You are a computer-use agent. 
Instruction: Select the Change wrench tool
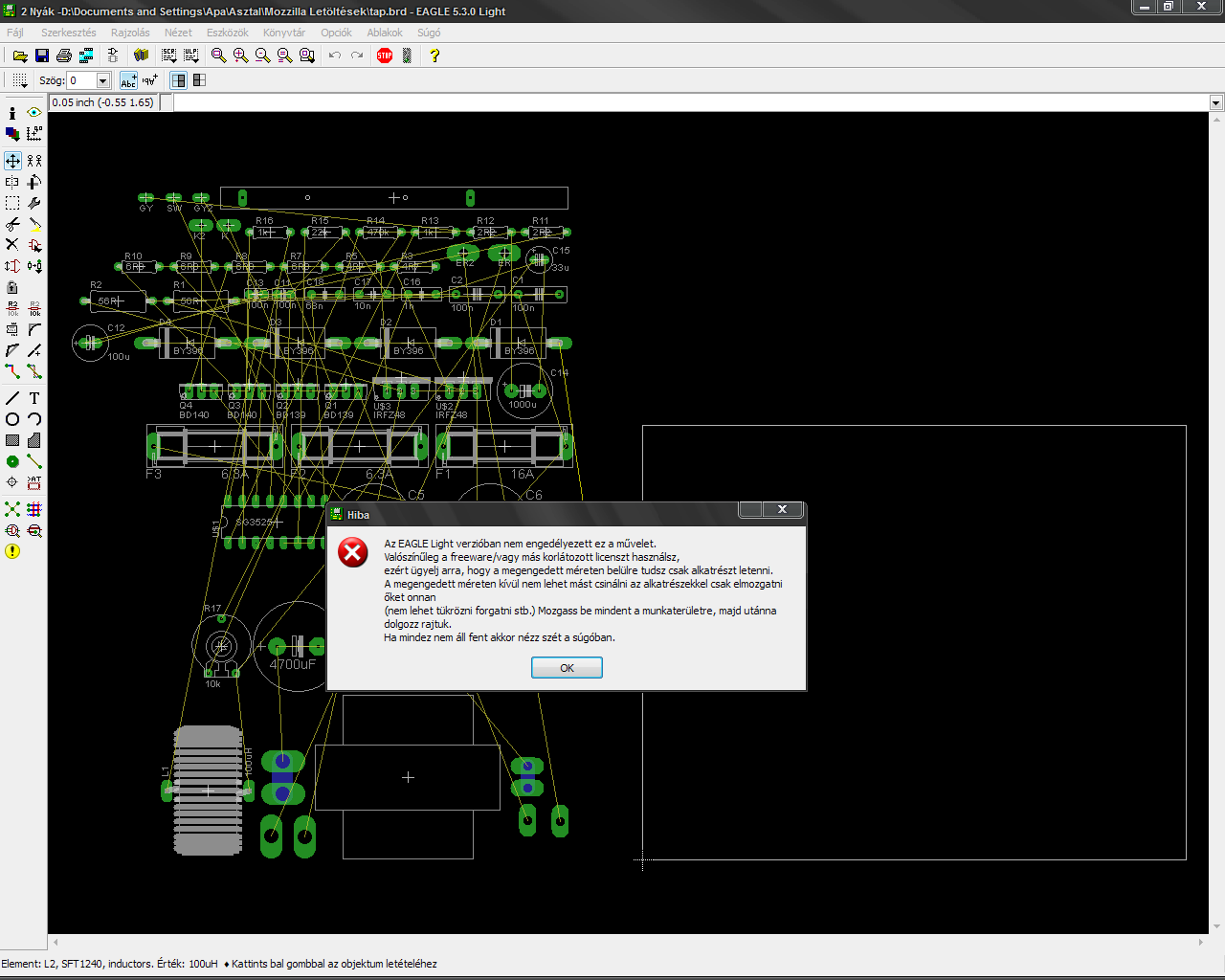(x=34, y=203)
